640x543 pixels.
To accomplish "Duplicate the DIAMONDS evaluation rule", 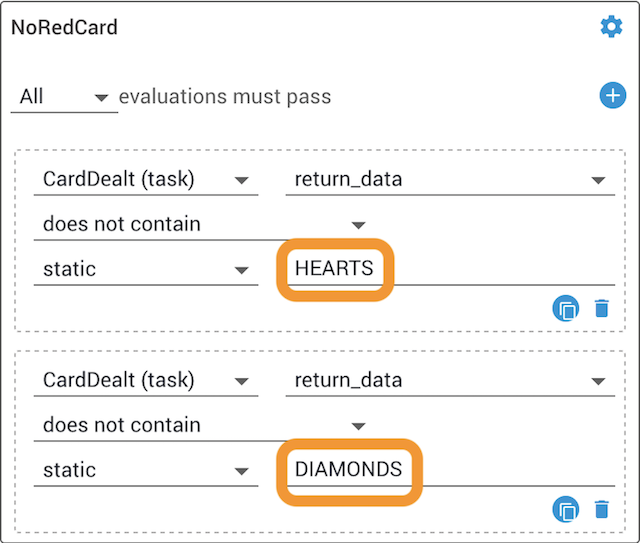I will 566,509.
